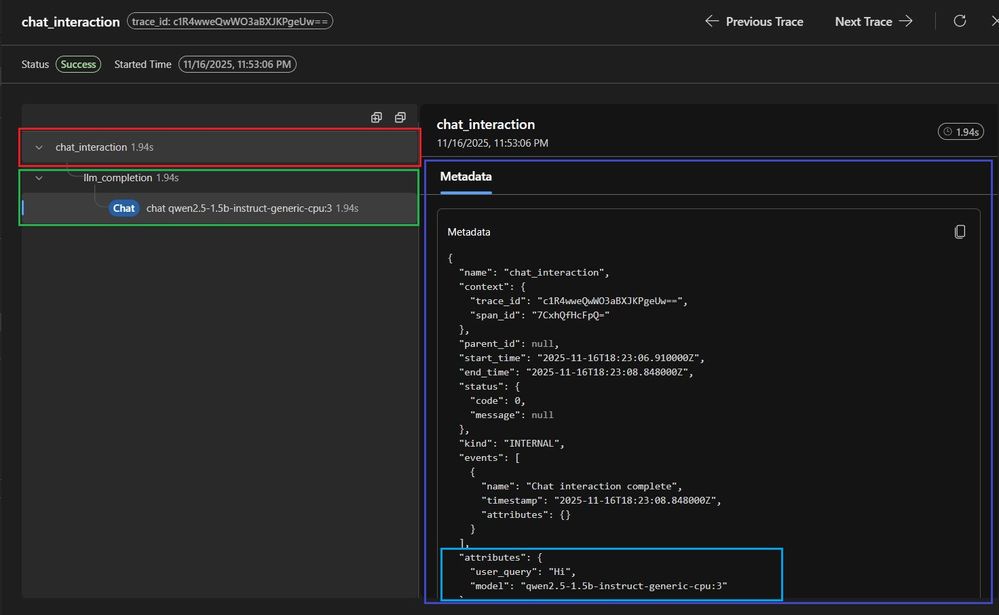Go to the Next Trace
999x615 pixels.
pos(873,22)
